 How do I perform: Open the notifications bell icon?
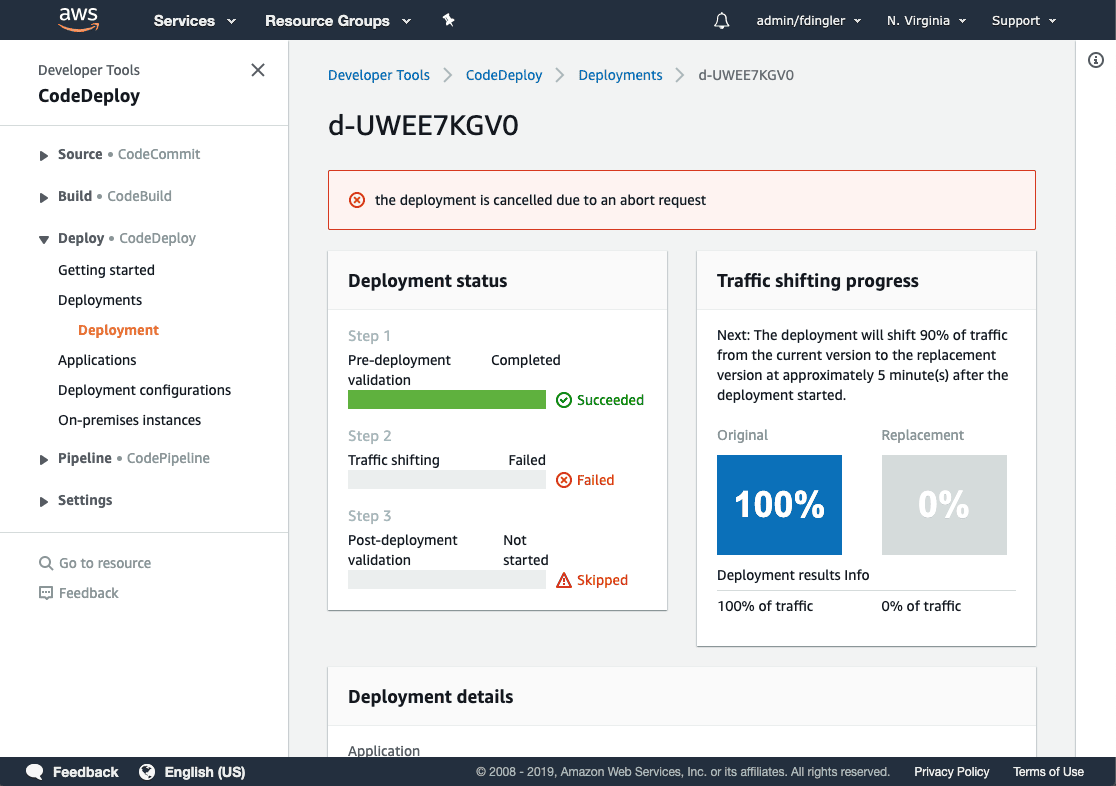[x=722, y=21]
